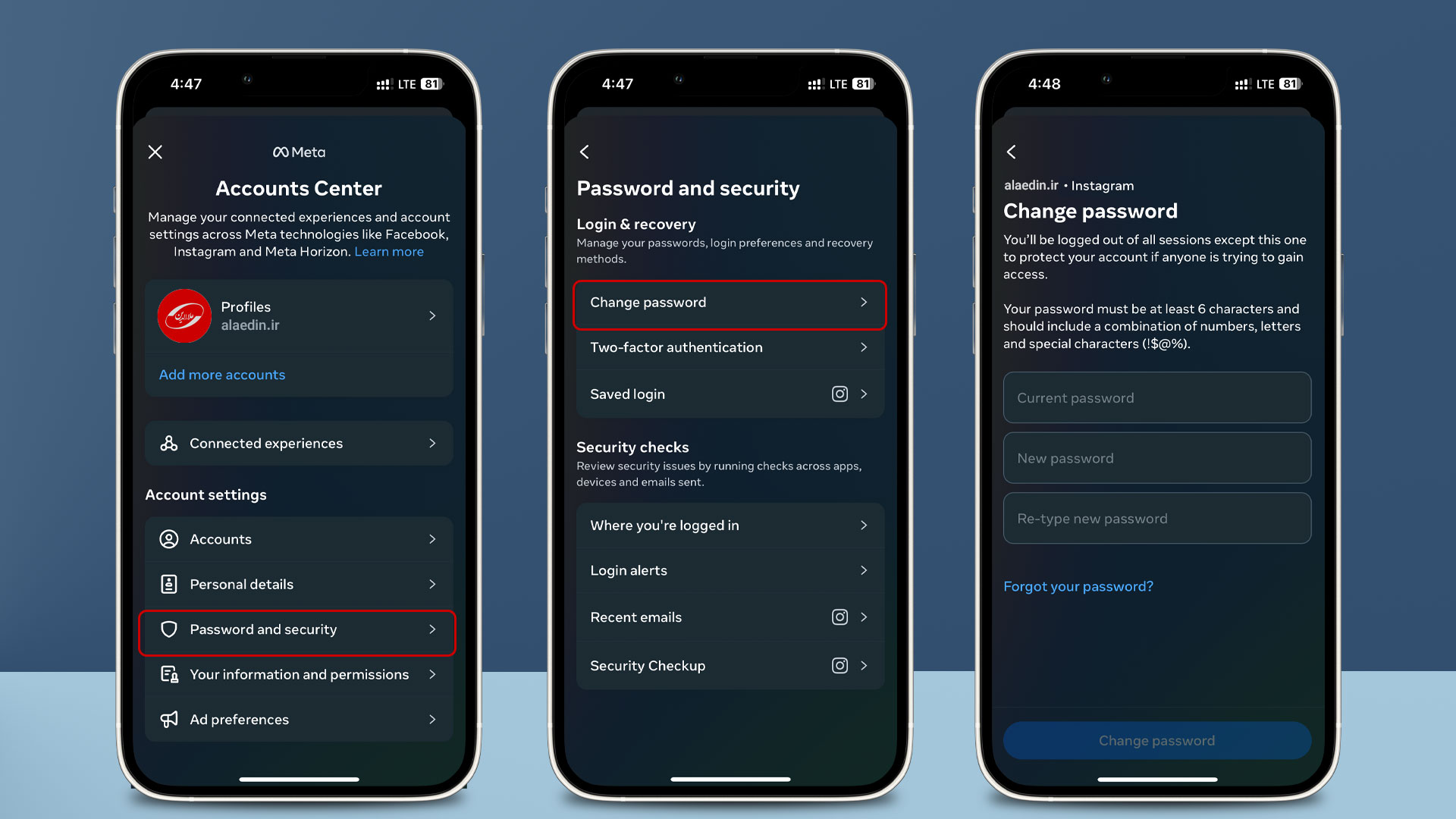Click the Profiles section icon

click(x=183, y=315)
